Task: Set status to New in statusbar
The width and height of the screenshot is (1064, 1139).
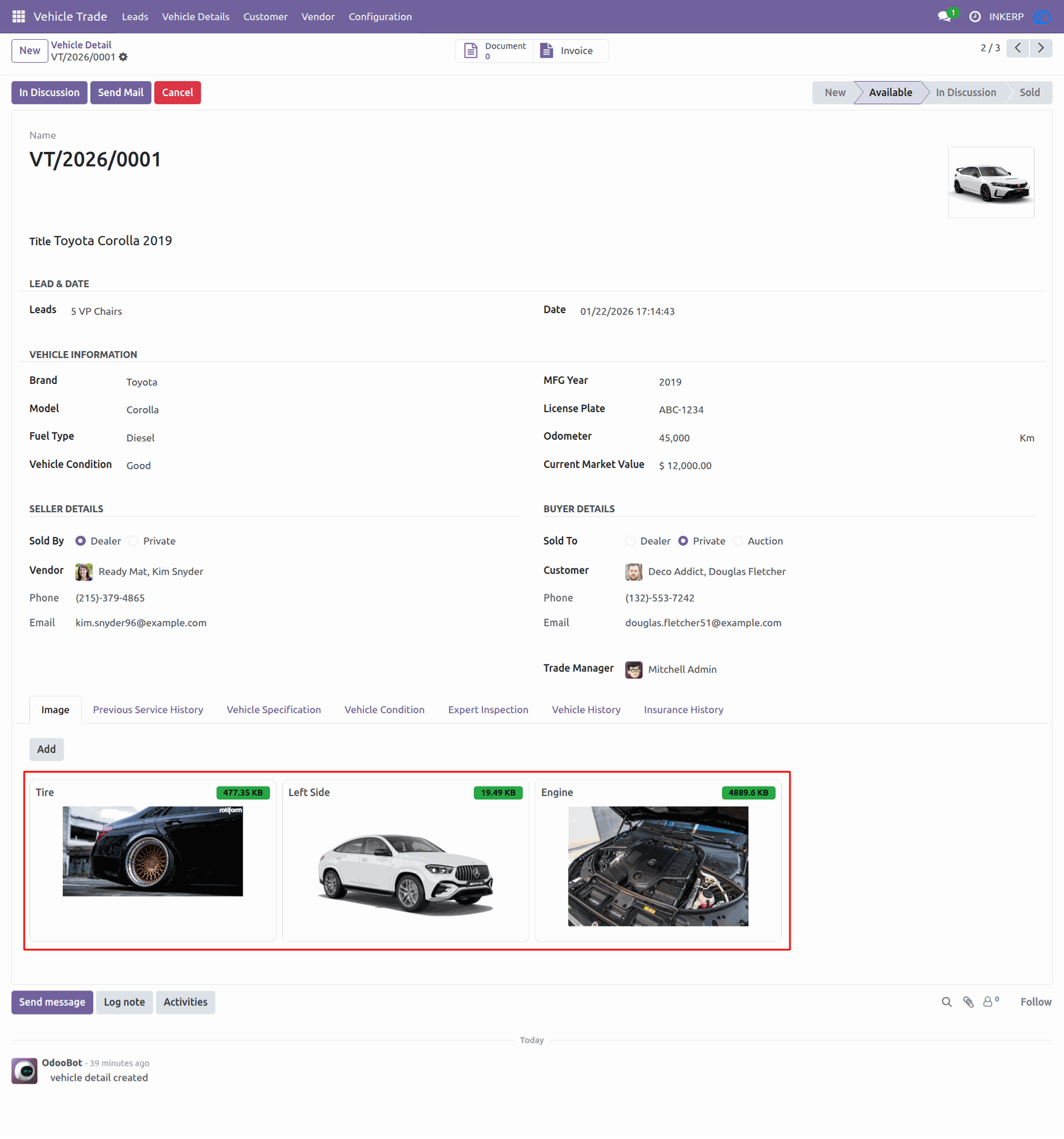Action: pos(834,93)
